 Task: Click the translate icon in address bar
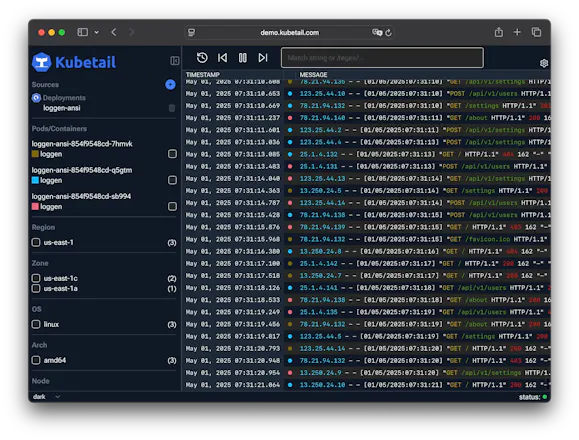click(377, 32)
